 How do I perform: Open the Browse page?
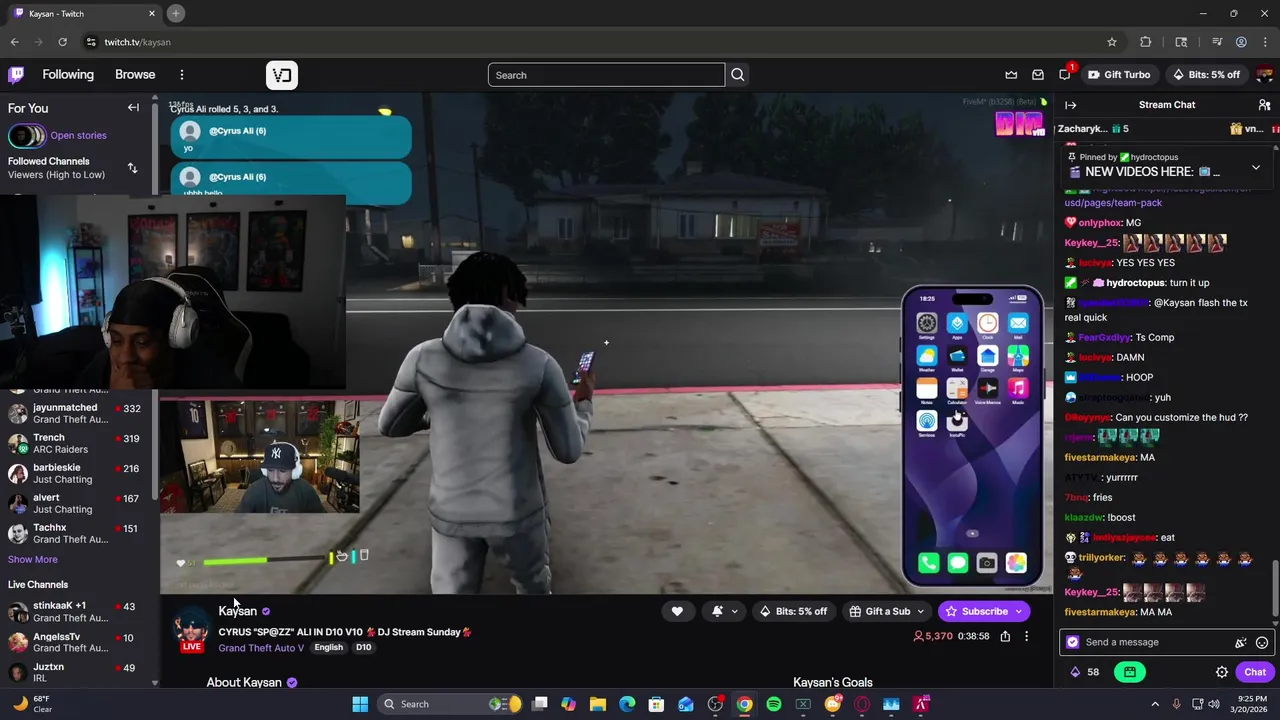(135, 75)
